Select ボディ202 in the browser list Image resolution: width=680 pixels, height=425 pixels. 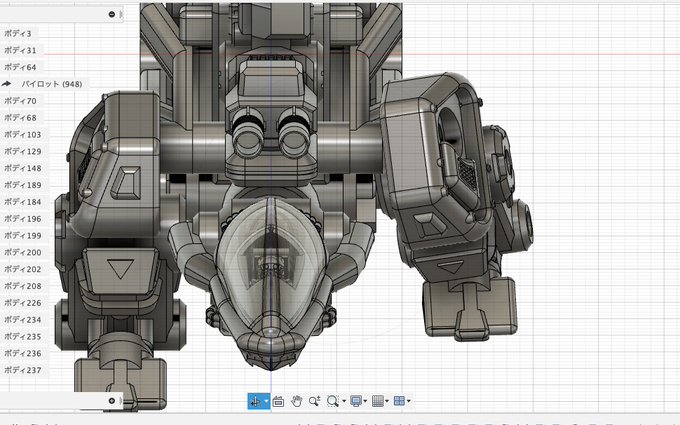(23, 269)
